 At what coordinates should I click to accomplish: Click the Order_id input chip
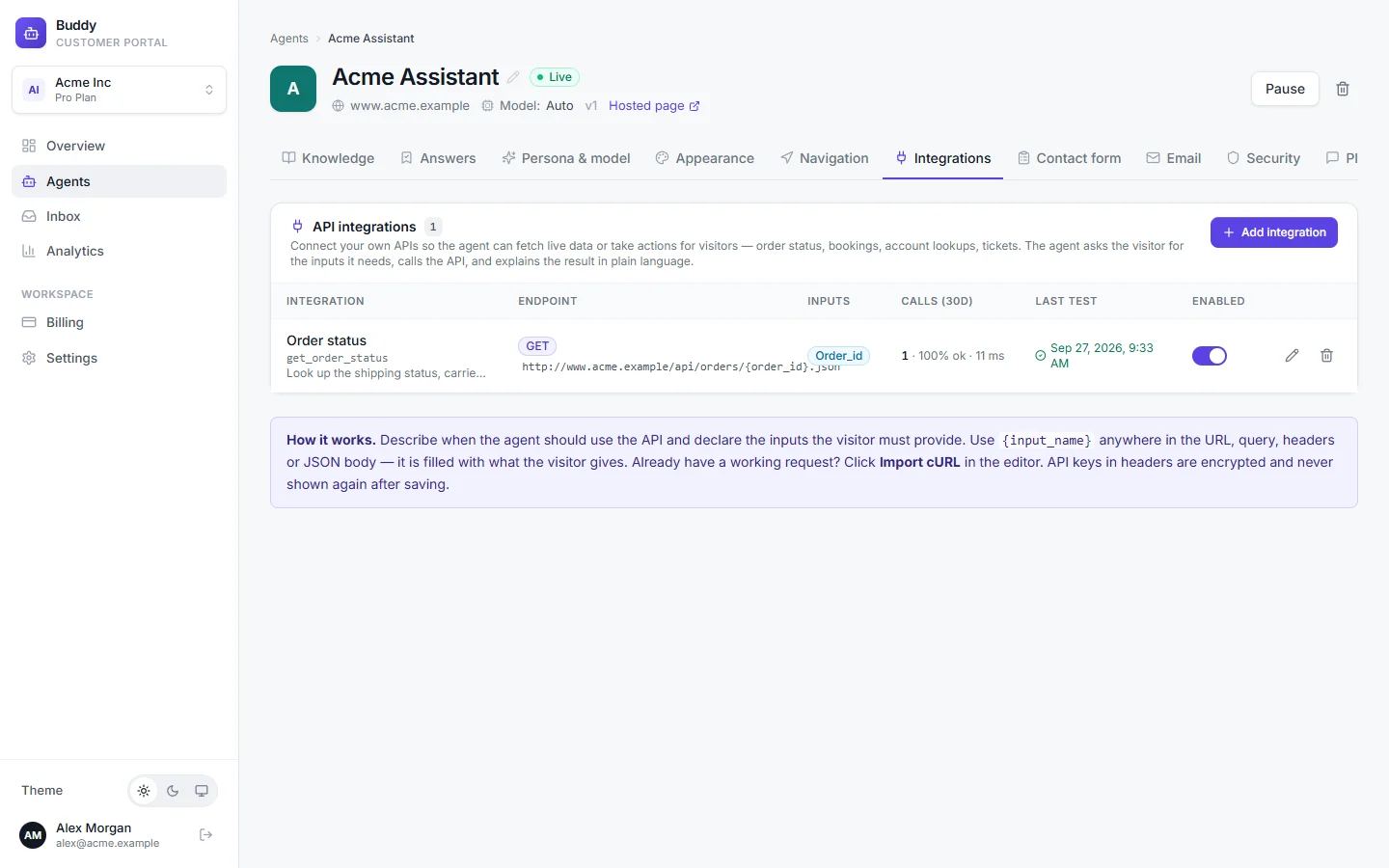pyautogui.click(x=838, y=356)
